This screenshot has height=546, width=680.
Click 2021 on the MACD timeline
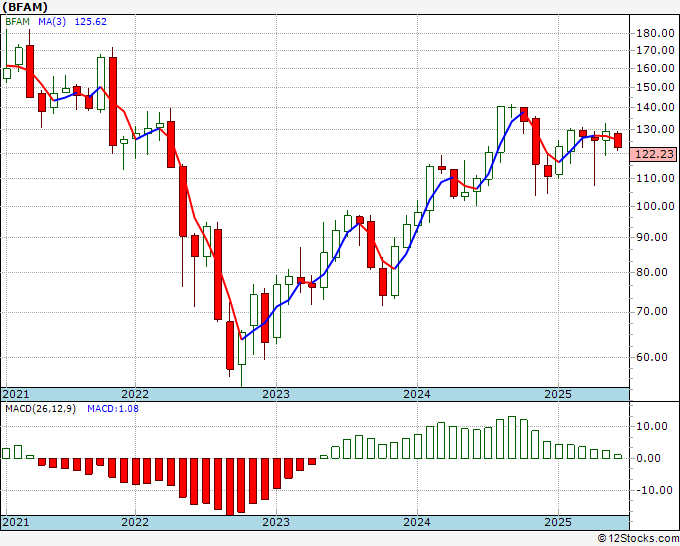16,522
